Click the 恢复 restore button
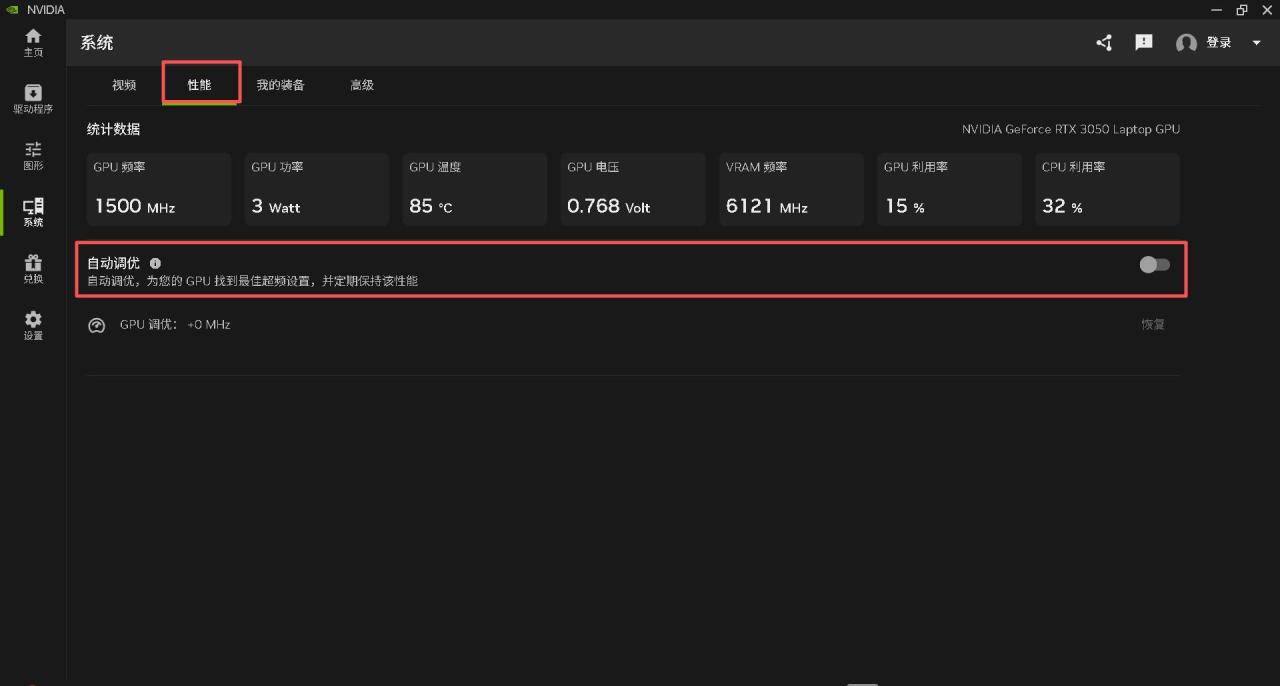 (x=1153, y=324)
